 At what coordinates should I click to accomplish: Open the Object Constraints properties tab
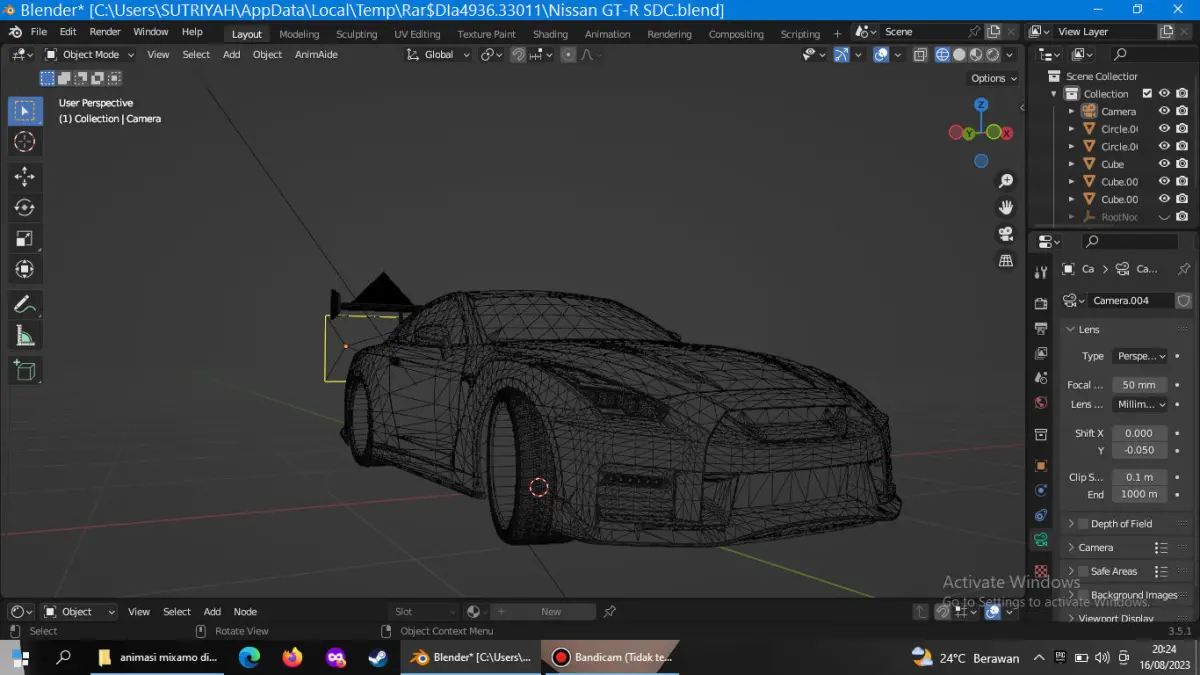point(1041,515)
